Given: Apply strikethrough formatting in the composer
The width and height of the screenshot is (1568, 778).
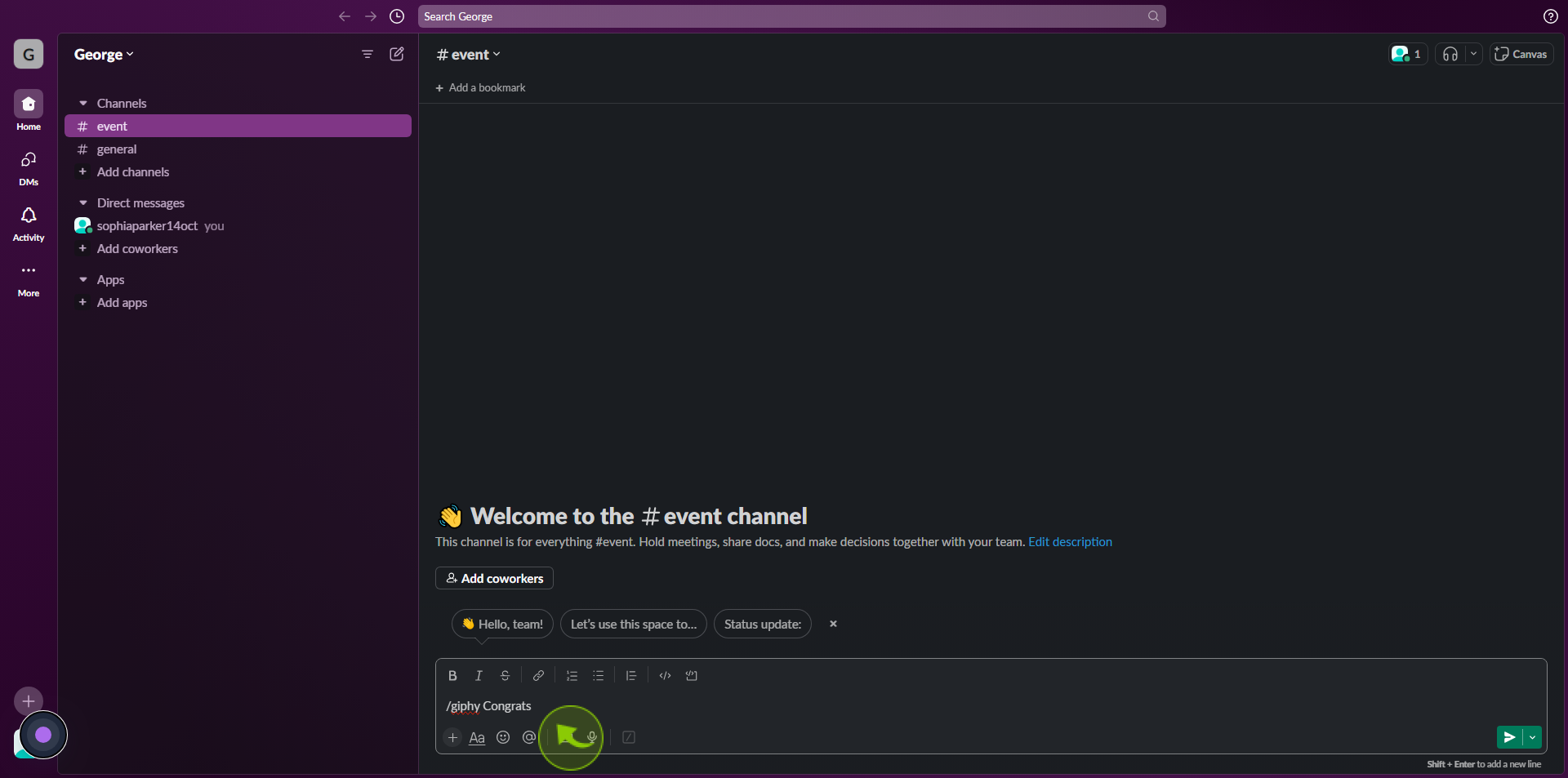Looking at the screenshot, I should pyautogui.click(x=505, y=676).
